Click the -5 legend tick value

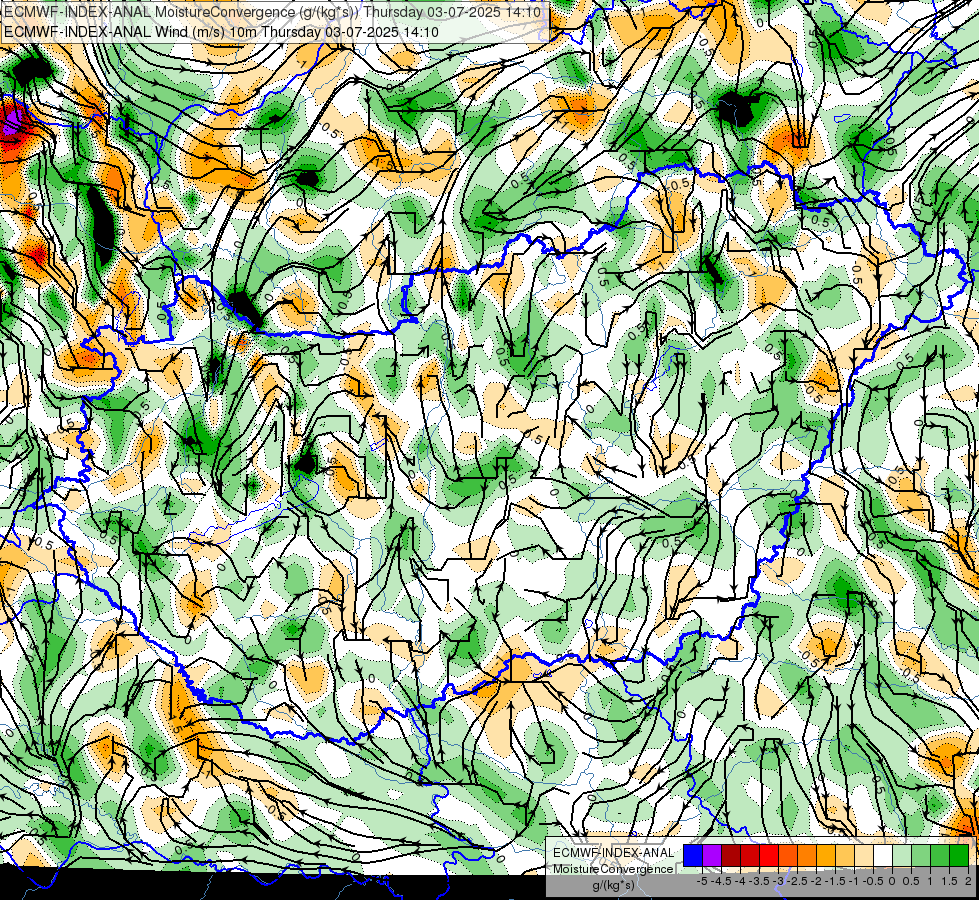tap(702, 881)
